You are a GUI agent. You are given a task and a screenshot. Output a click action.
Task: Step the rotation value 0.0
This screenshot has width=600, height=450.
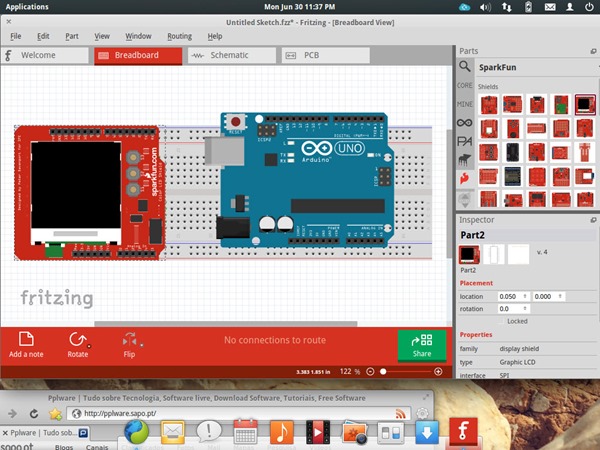[x=525, y=309]
